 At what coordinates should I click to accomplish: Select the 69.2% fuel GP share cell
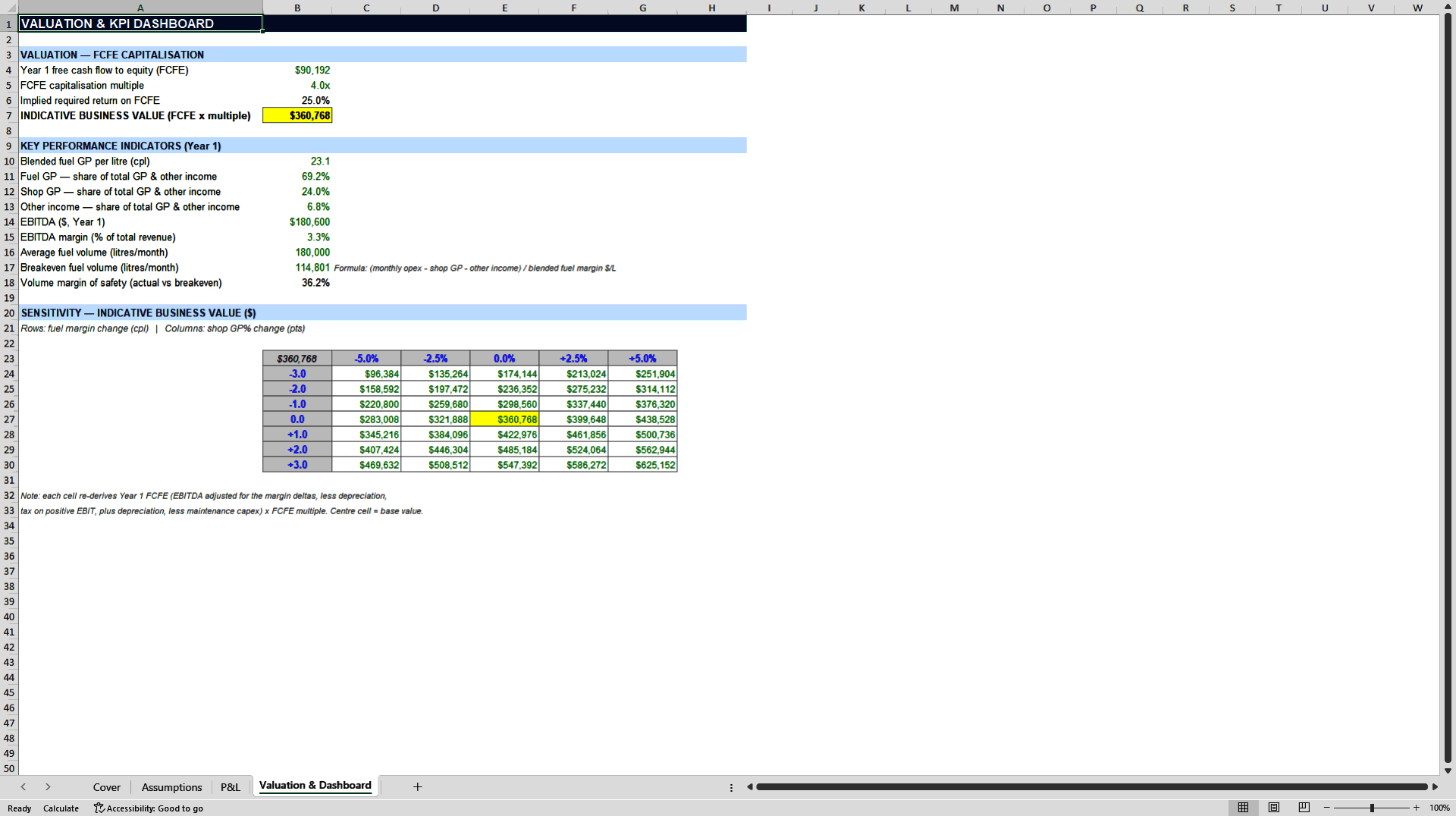point(297,176)
